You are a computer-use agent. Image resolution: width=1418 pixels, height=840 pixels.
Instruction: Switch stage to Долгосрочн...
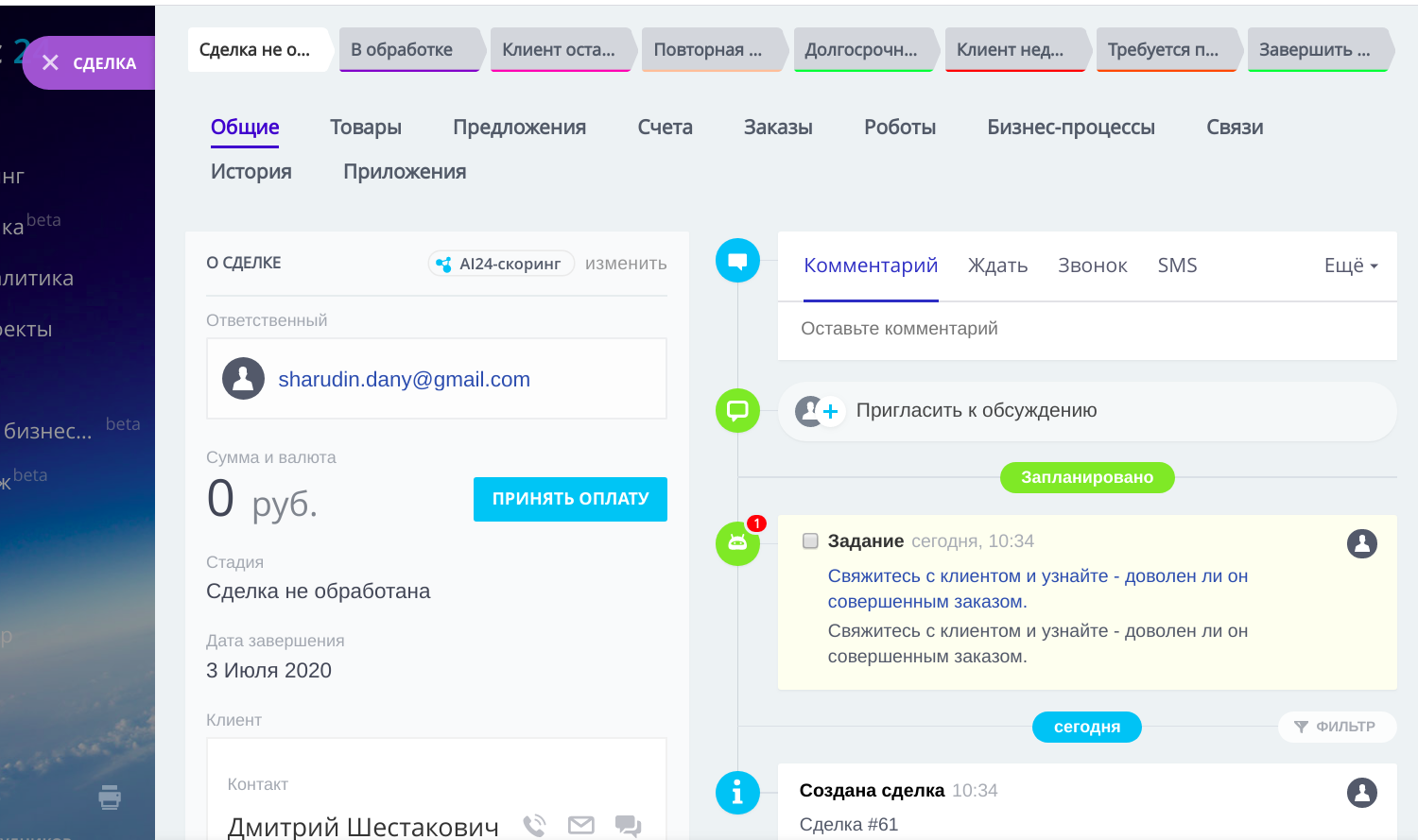coord(866,50)
